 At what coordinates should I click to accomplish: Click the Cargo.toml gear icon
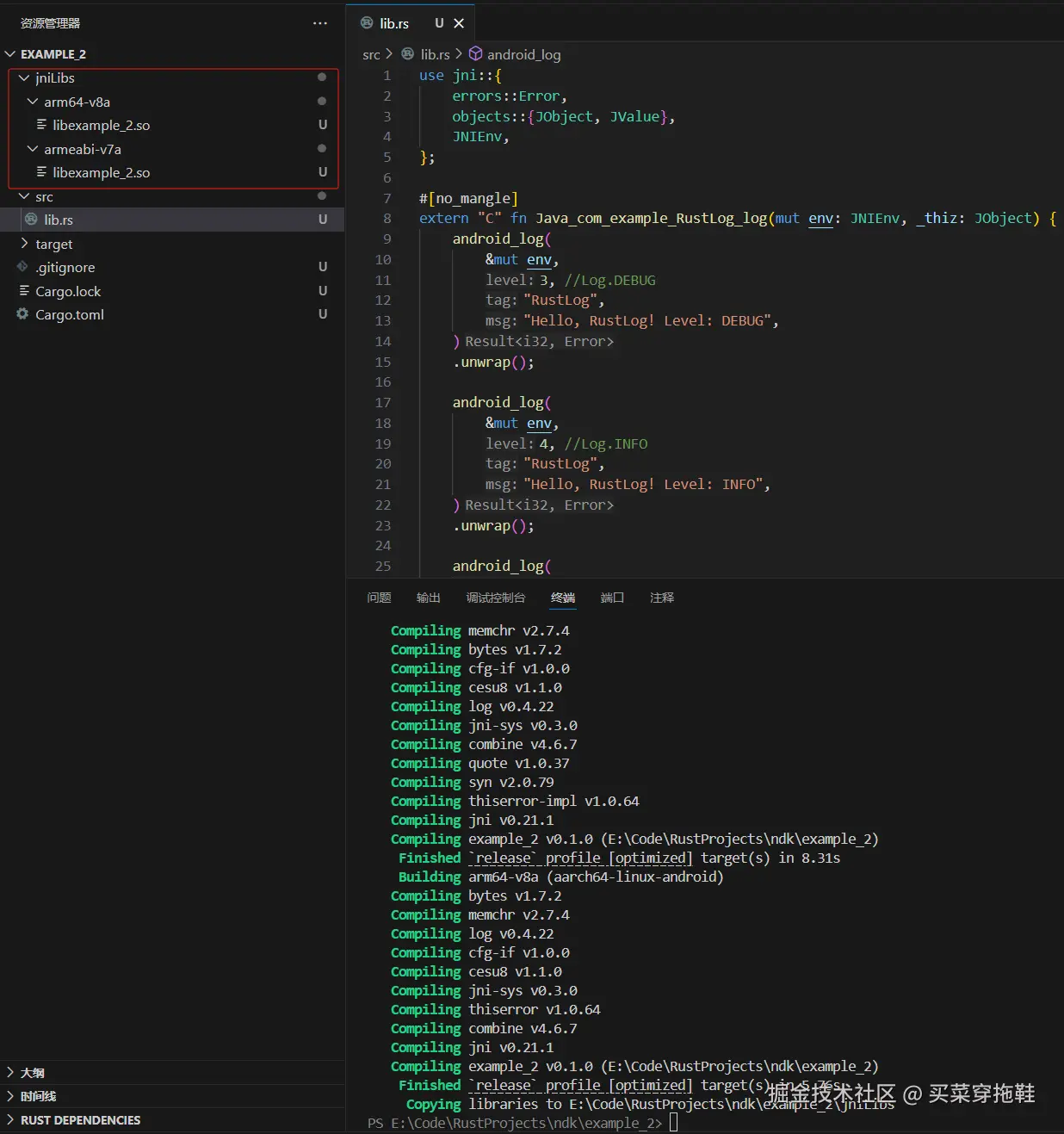point(22,314)
